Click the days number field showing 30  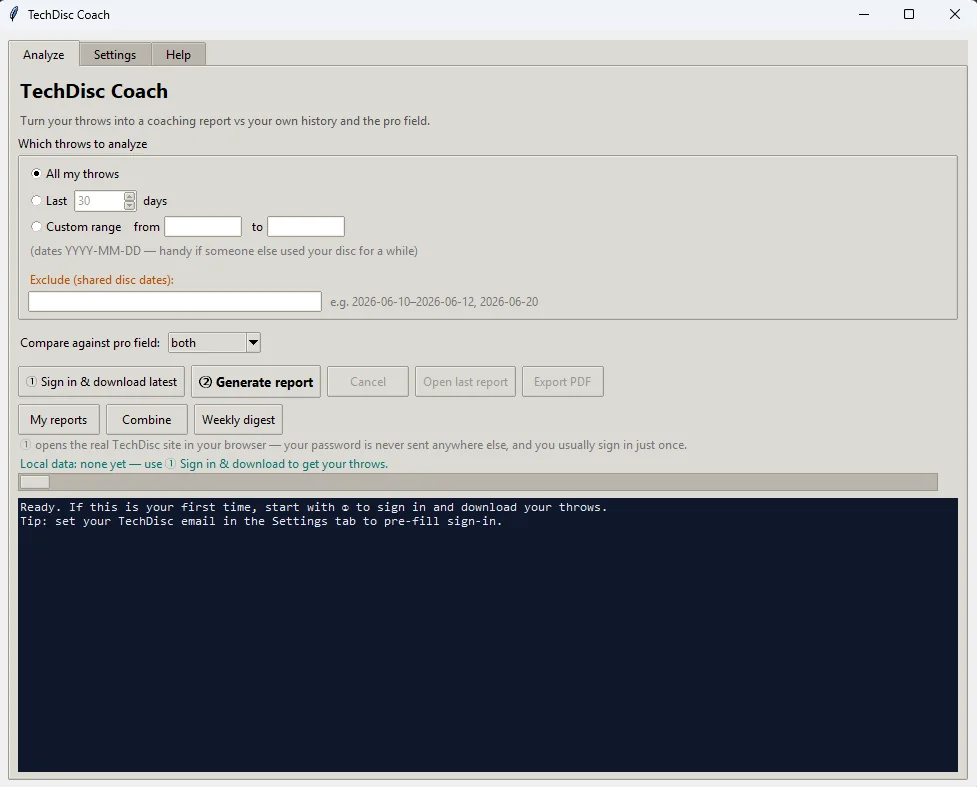[99, 201]
